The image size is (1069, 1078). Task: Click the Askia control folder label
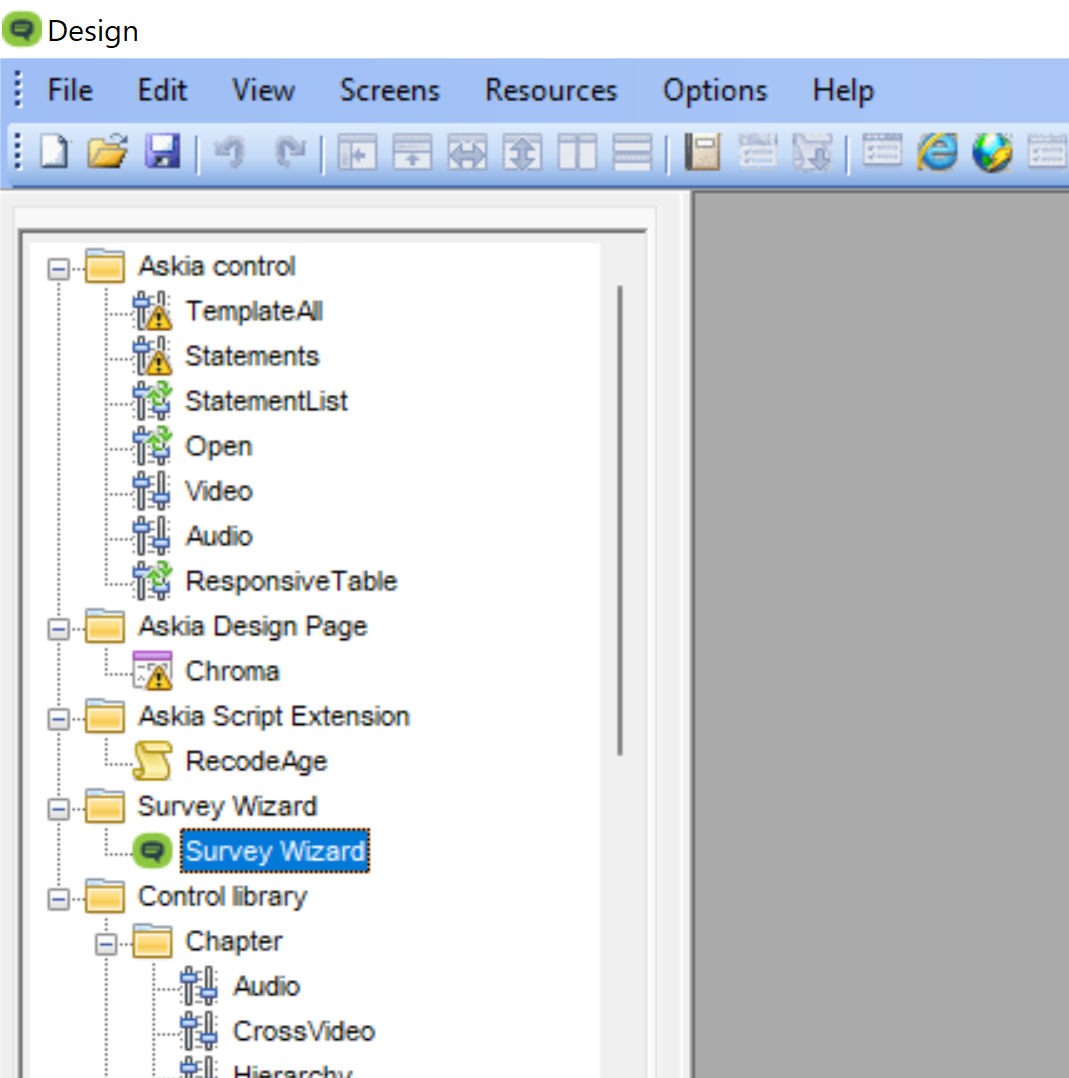[x=217, y=266]
